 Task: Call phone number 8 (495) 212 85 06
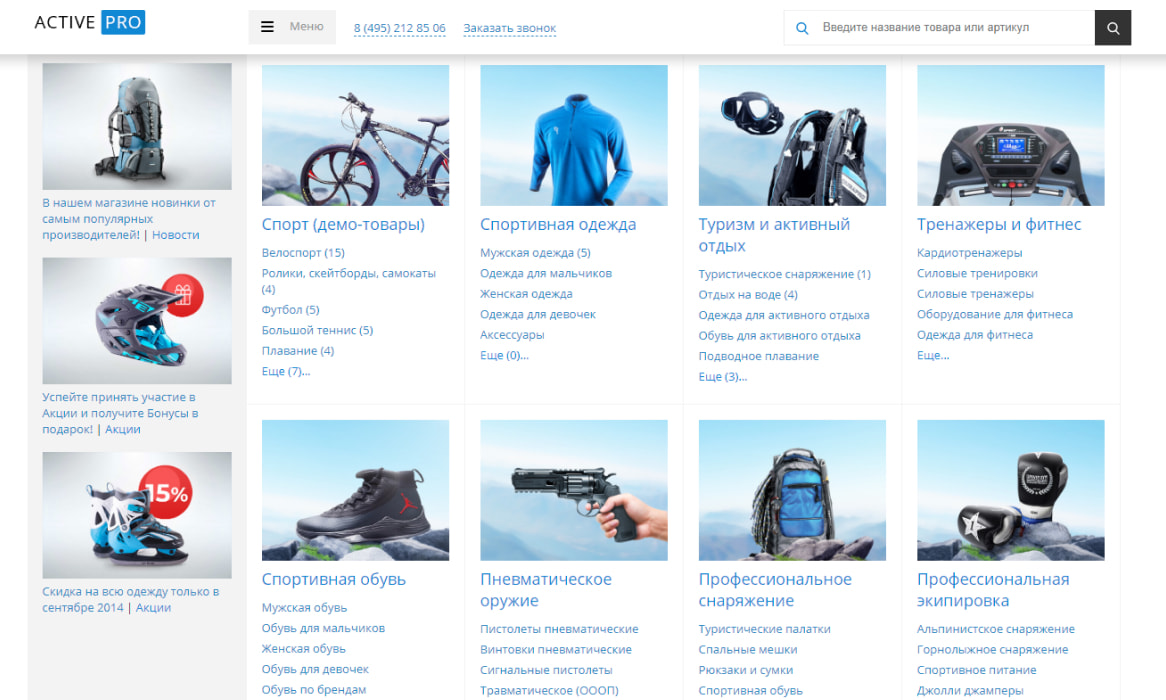pos(399,29)
